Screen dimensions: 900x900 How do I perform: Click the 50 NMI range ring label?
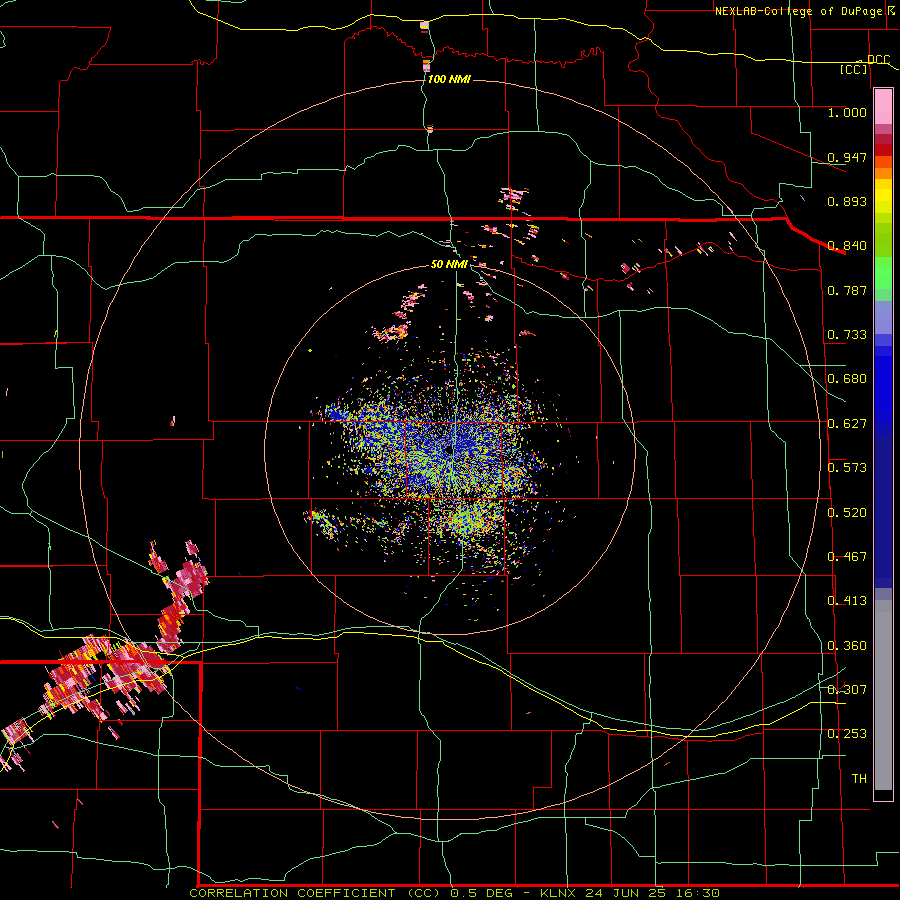point(449,264)
